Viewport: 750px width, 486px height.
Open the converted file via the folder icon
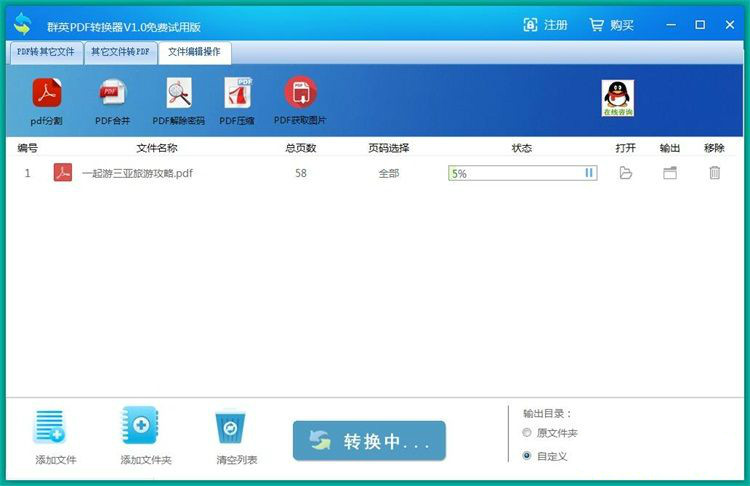click(x=626, y=173)
